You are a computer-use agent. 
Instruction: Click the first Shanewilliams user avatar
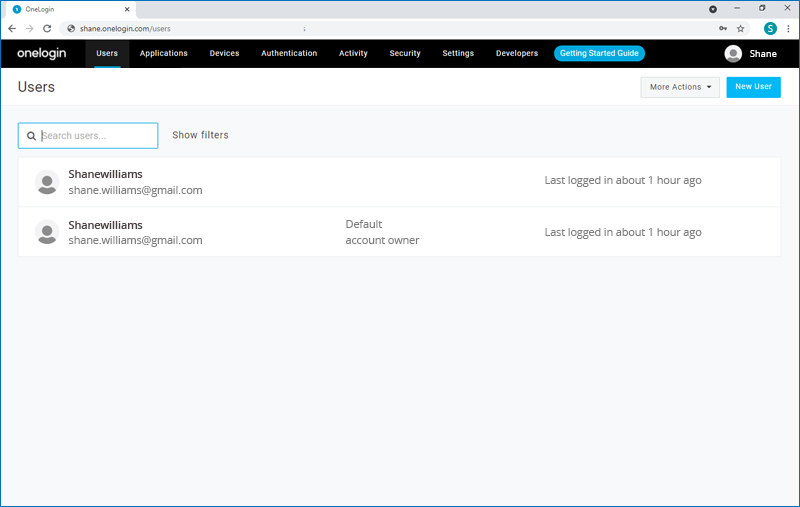coord(47,182)
